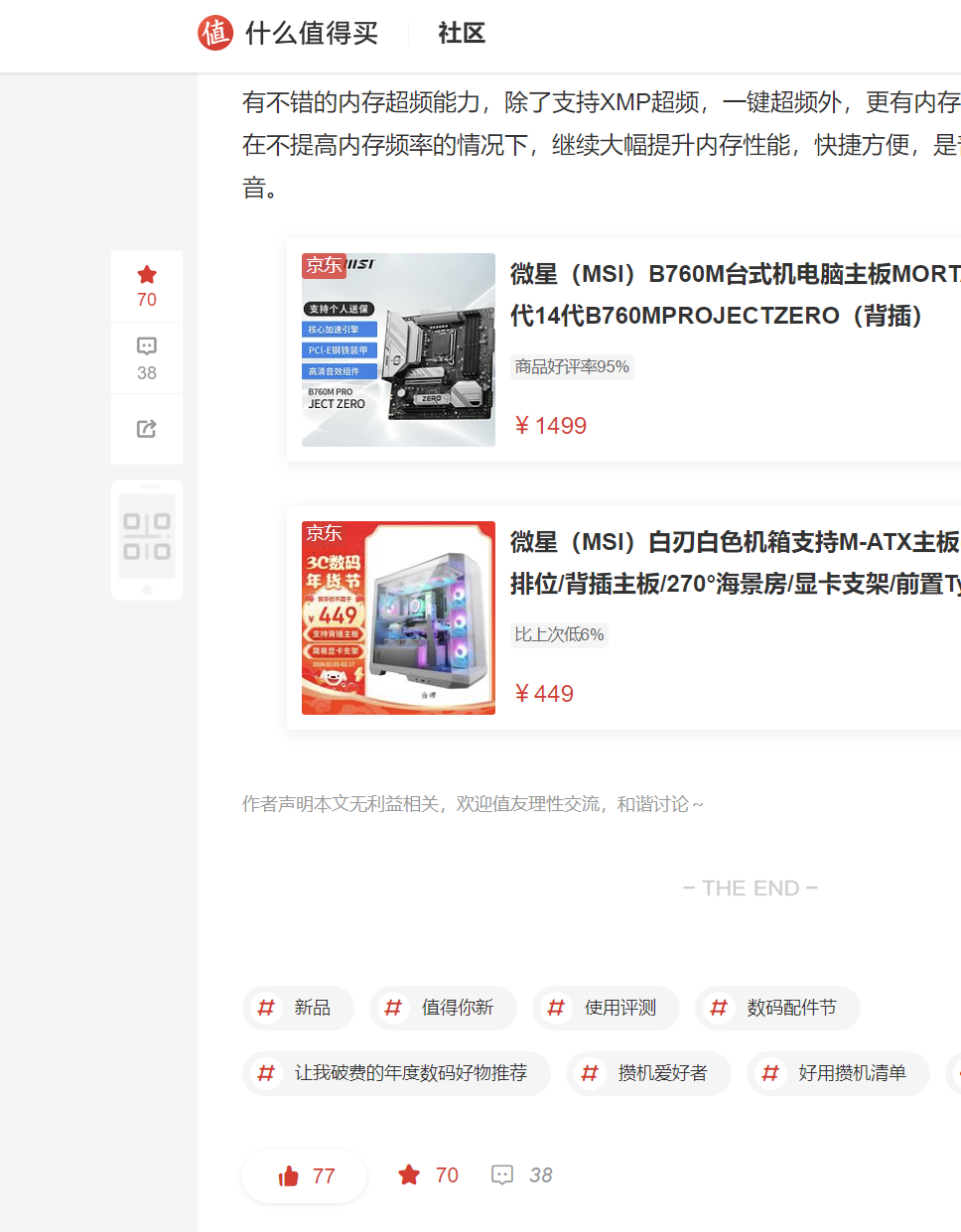Open the 什么值得买 red logo icon
The width and height of the screenshot is (961, 1232).
point(215,33)
